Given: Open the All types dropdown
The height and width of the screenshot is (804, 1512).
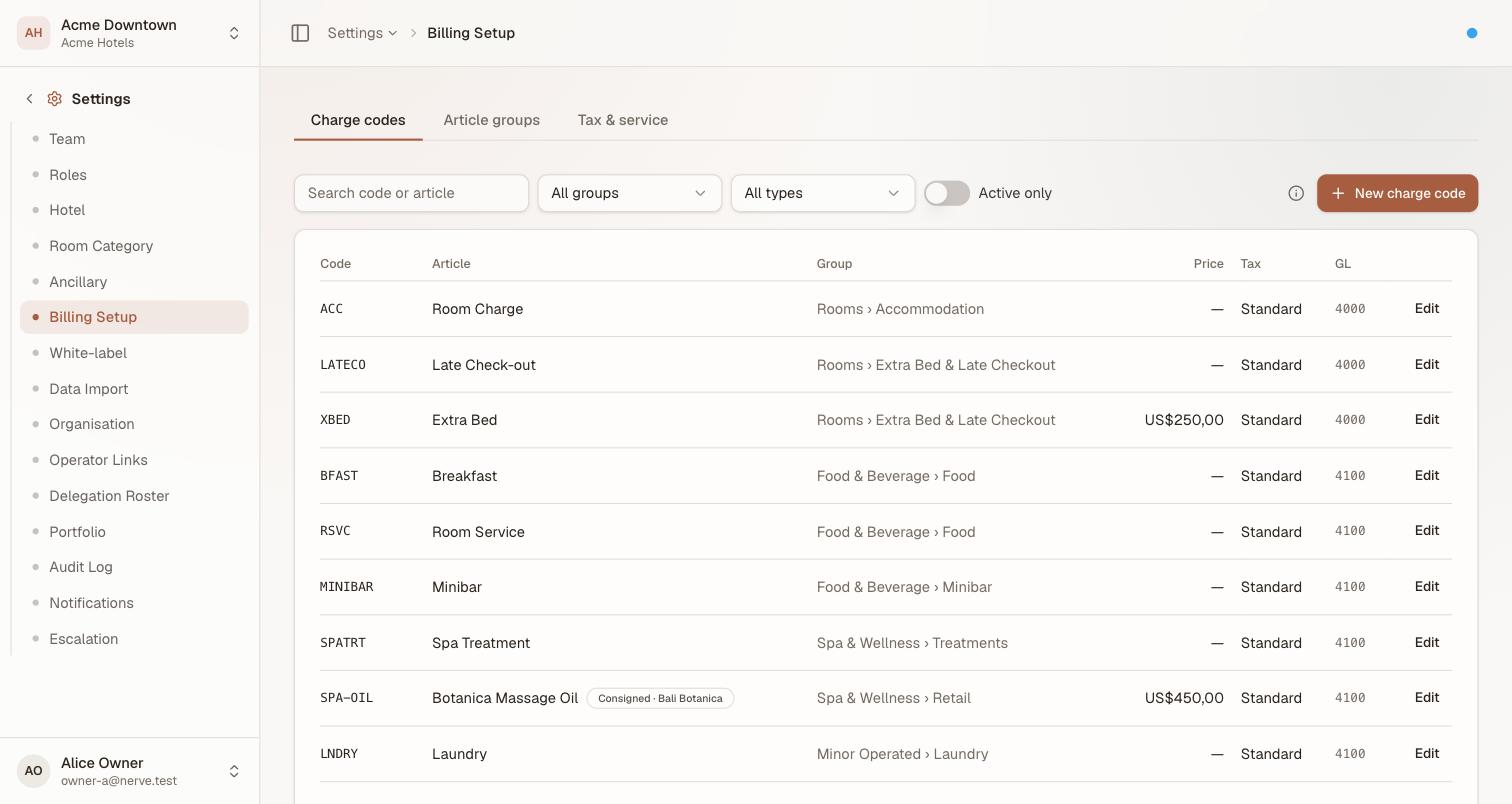Looking at the screenshot, I should pos(822,193).
